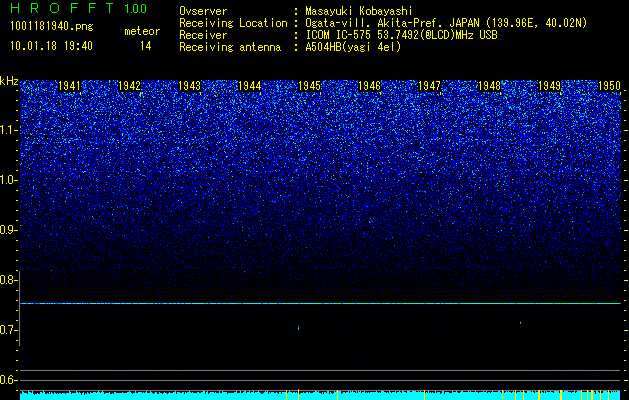Click the 1950 time axis label

(x=609, y=86)
